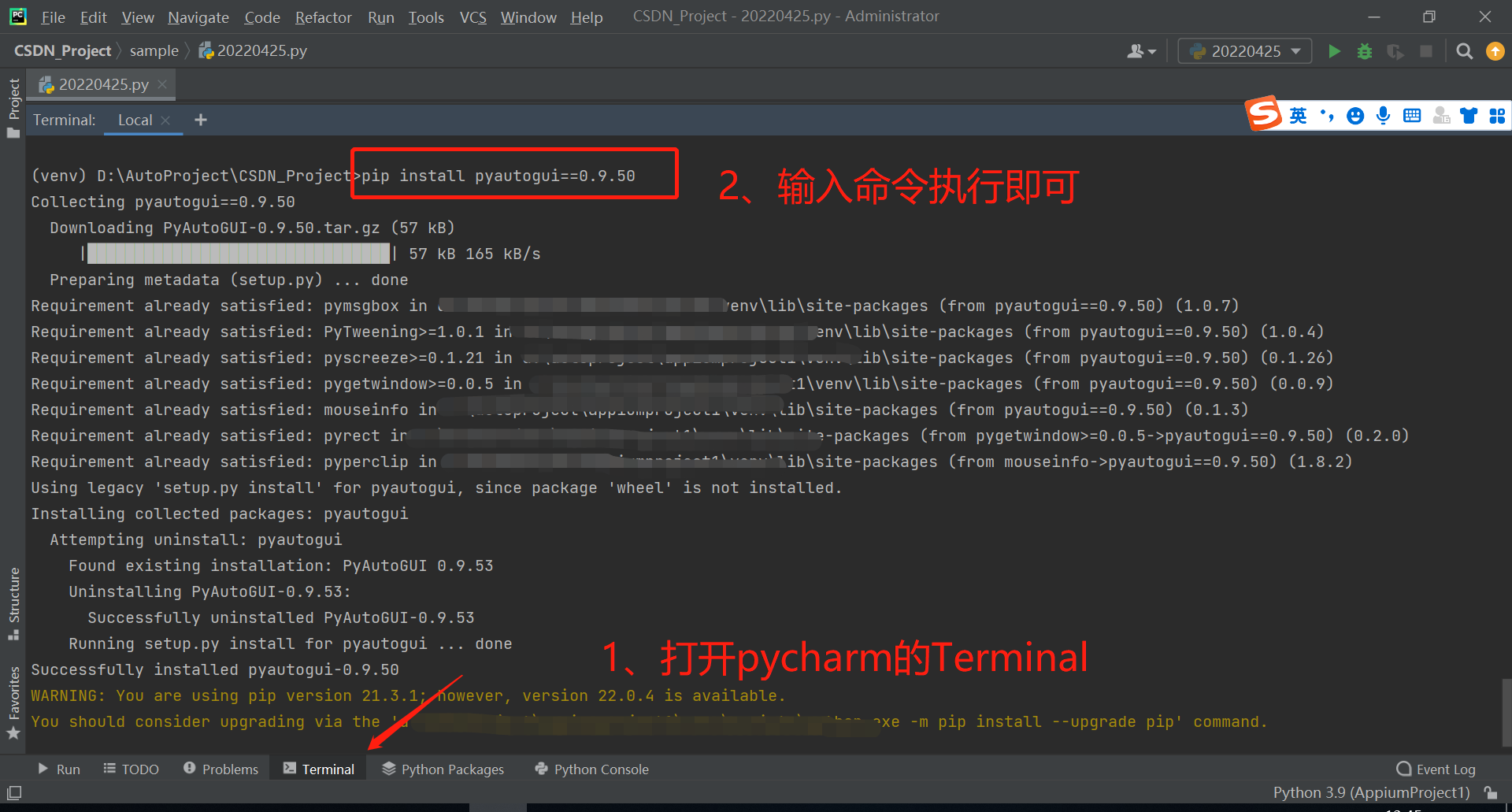The width and height of the screenshot is (1512, 812).
Task: Open the TODO tool window
Action: click(131, 769)
